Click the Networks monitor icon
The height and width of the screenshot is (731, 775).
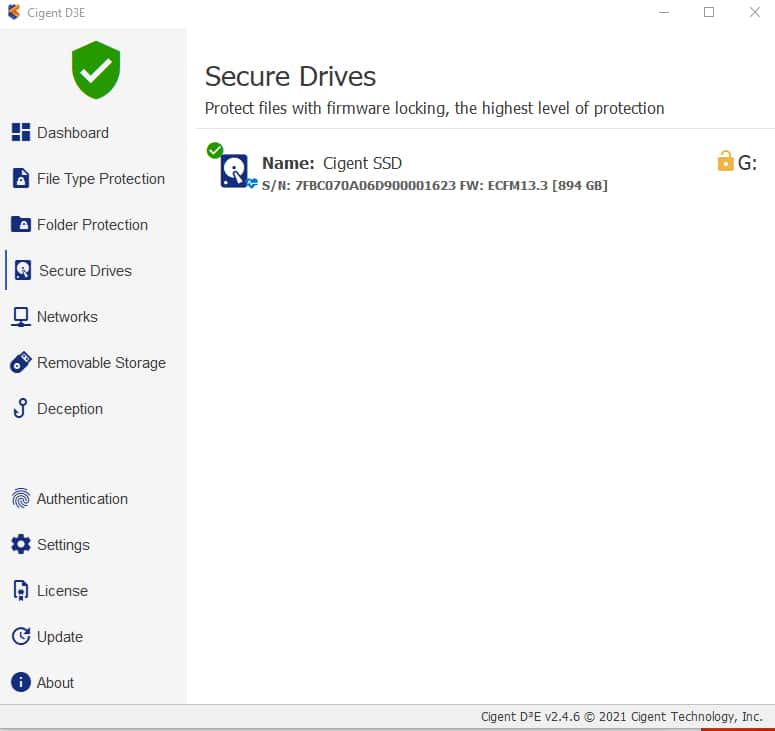(21, 317)
